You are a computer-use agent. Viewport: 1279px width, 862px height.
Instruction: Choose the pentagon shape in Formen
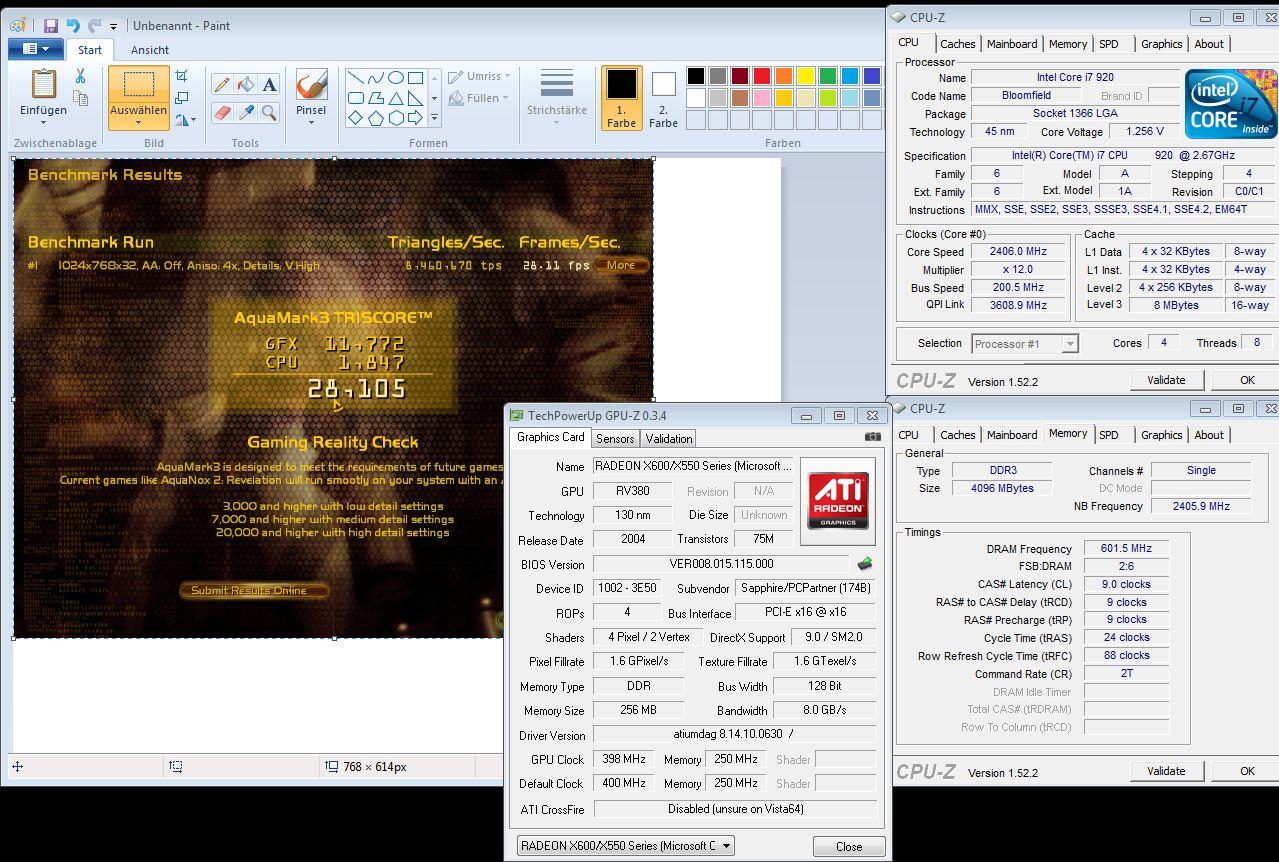pyautogui.click(x=375, y=118)
